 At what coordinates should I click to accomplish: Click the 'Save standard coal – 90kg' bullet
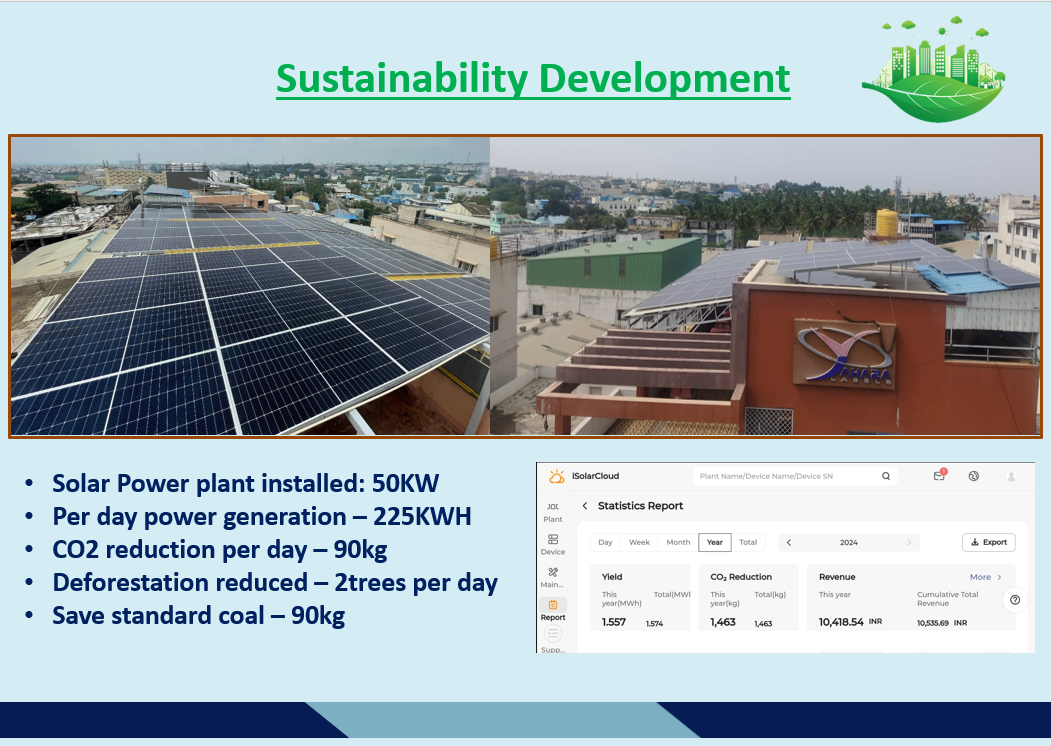point(198,615)
